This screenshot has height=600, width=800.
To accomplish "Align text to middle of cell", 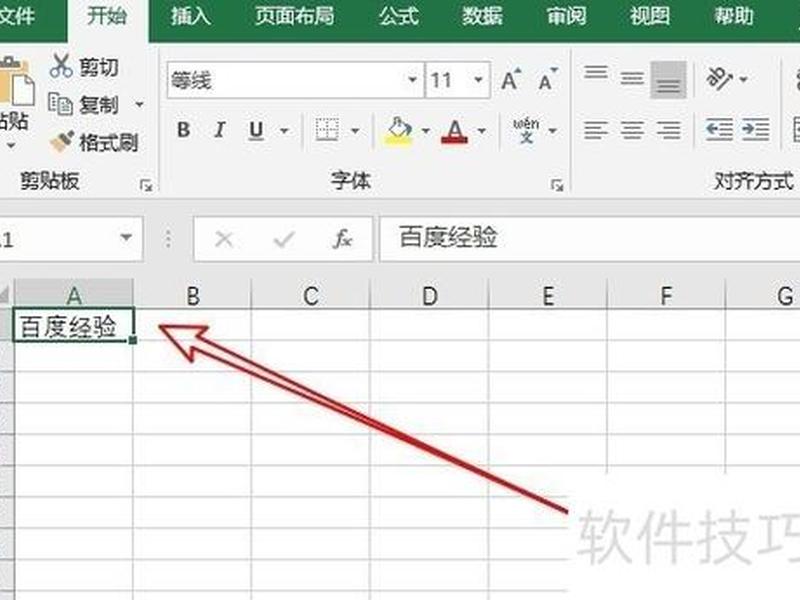I will point(632,79).
